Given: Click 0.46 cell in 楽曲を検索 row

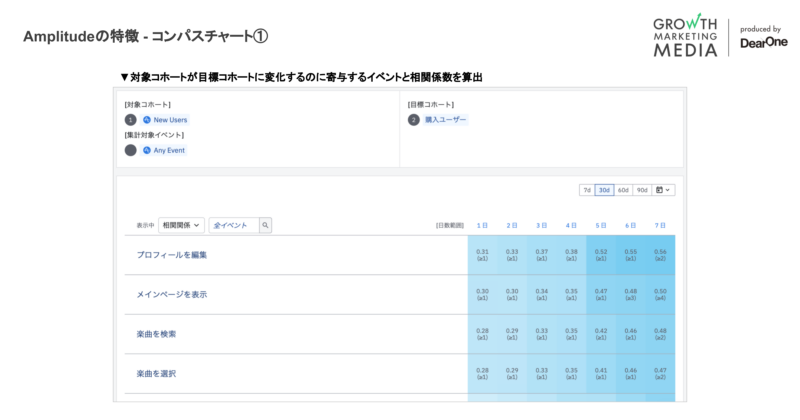Looking at the screenshot, I should 631,334.
